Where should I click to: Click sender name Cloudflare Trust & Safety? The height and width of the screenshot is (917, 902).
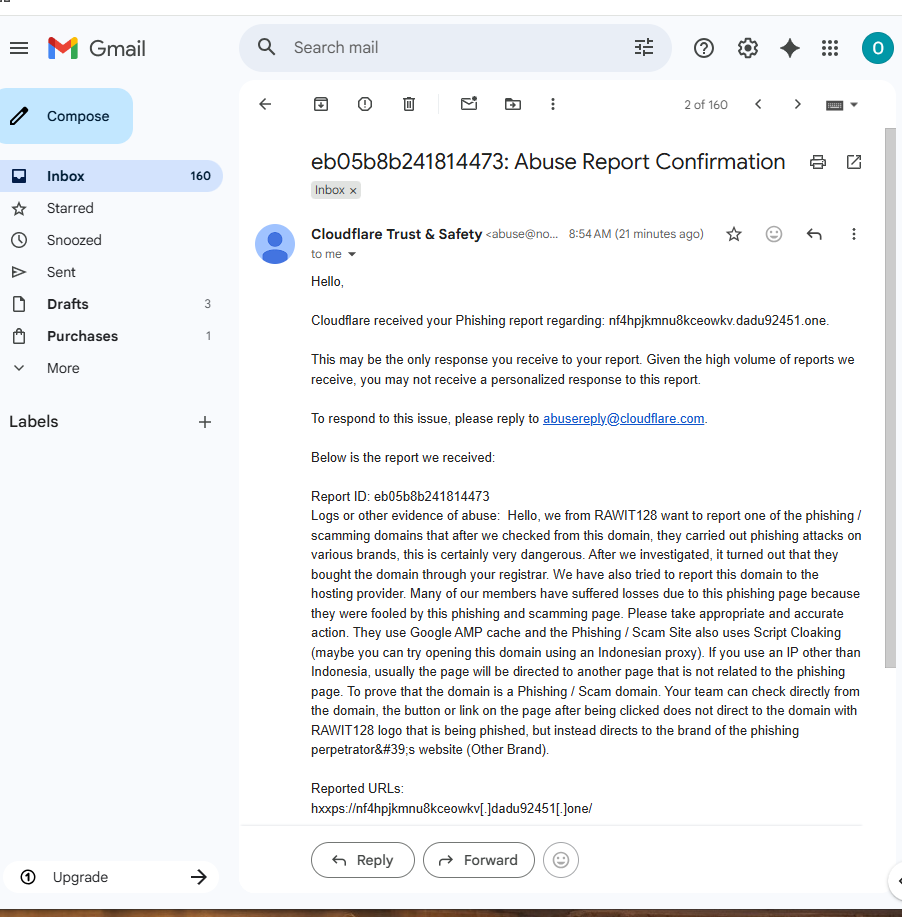coord(397,234)
